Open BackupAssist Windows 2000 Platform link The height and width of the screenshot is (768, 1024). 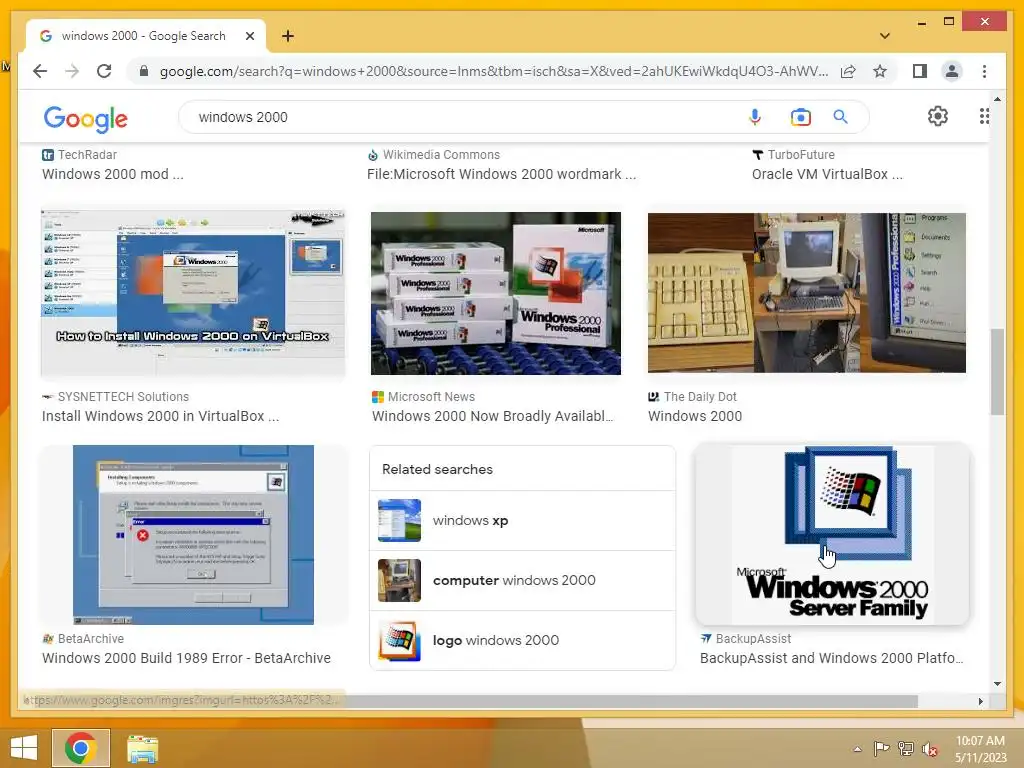click(x=831, y=658)
